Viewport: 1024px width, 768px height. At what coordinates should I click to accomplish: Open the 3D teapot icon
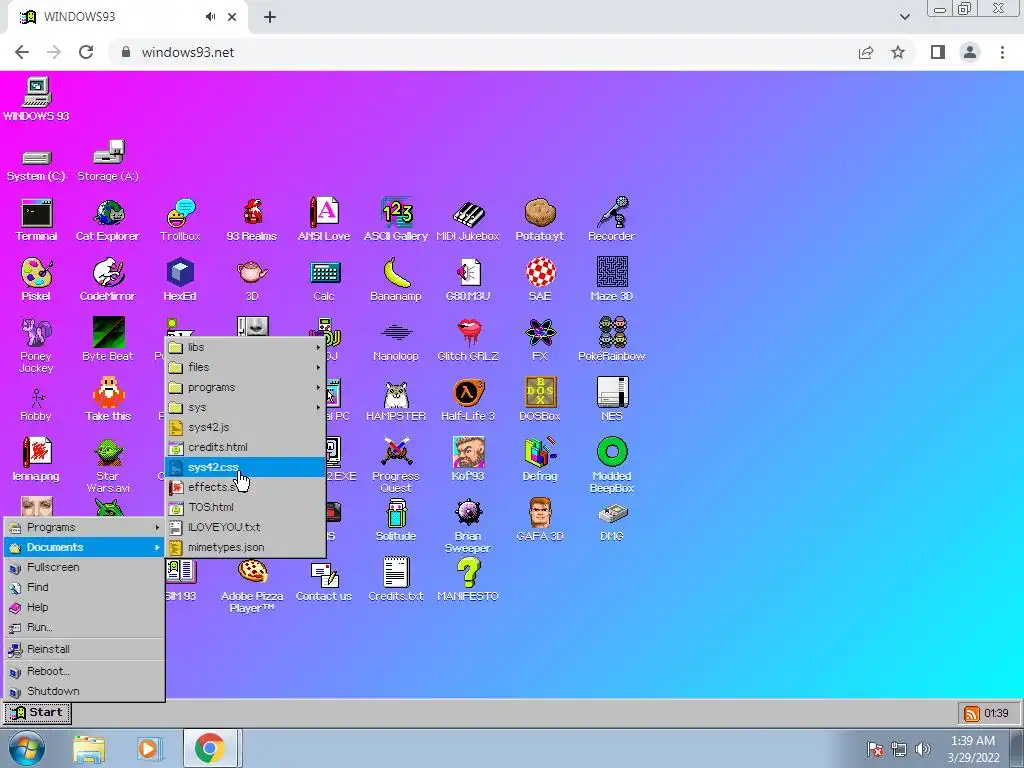pos(252,280)
